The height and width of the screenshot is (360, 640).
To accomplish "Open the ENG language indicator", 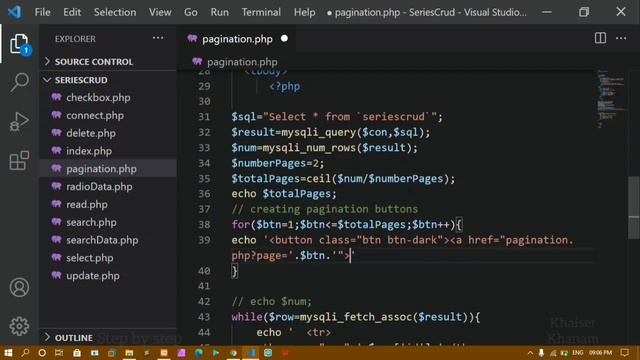I will click(578, 353).
